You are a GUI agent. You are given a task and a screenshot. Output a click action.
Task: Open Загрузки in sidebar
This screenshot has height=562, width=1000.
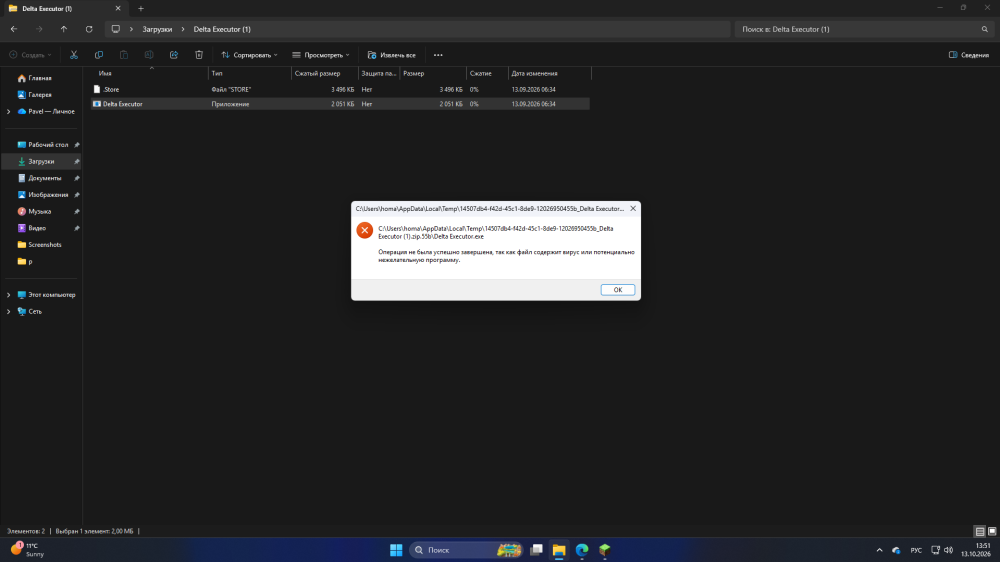(x=41, y=161)
